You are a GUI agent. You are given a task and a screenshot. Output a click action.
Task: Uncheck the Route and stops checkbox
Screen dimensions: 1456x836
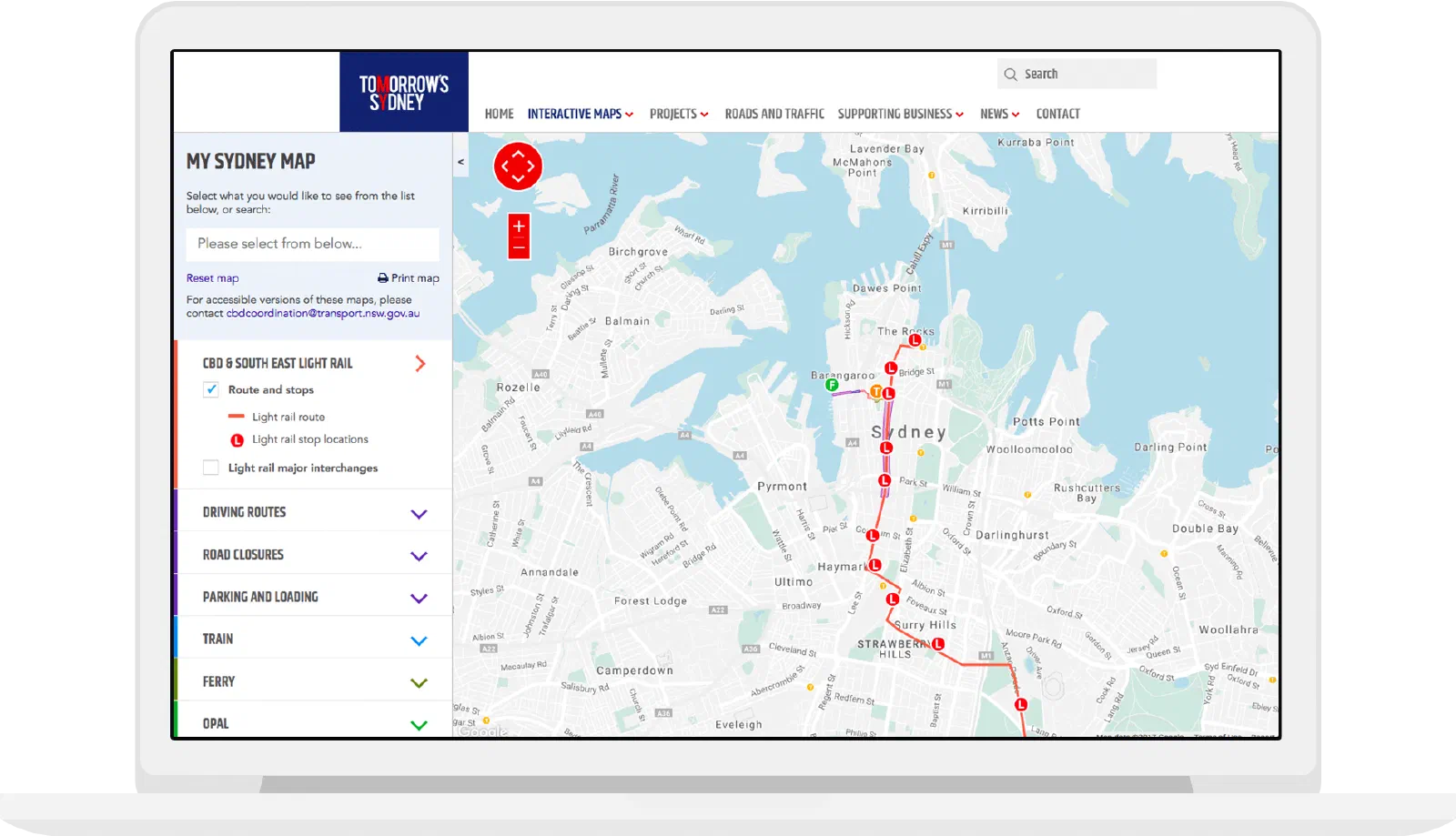211,389
